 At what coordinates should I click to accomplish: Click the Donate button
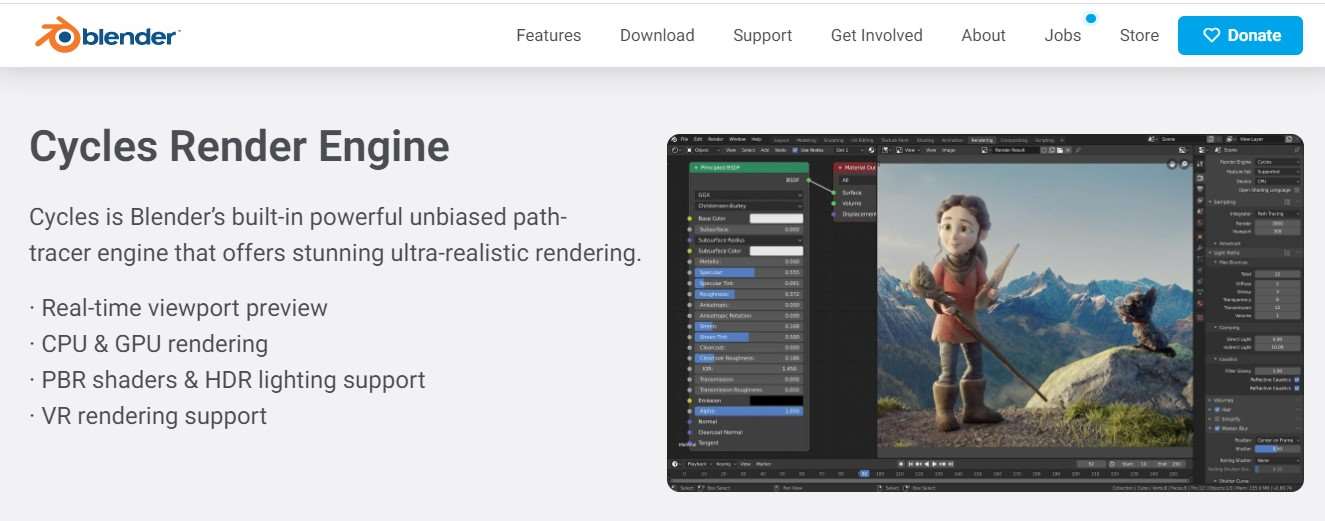pos(1240,35)
